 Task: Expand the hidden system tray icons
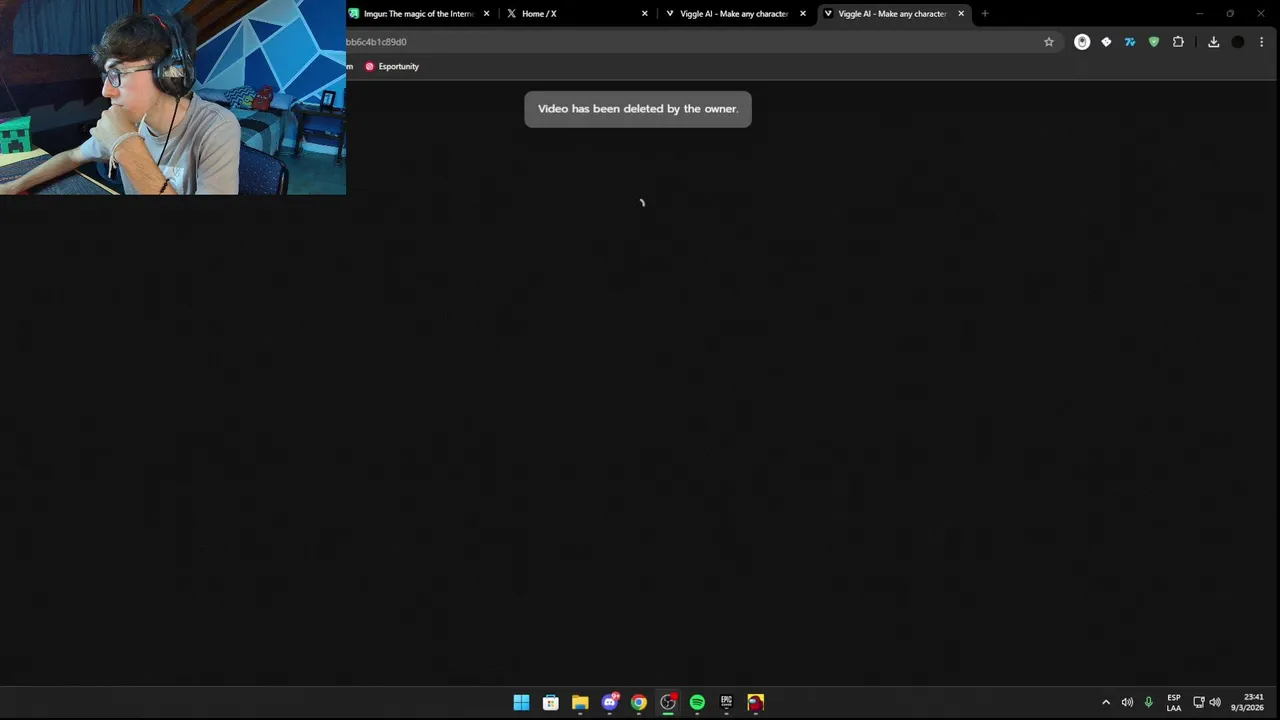coord(1106,702)
